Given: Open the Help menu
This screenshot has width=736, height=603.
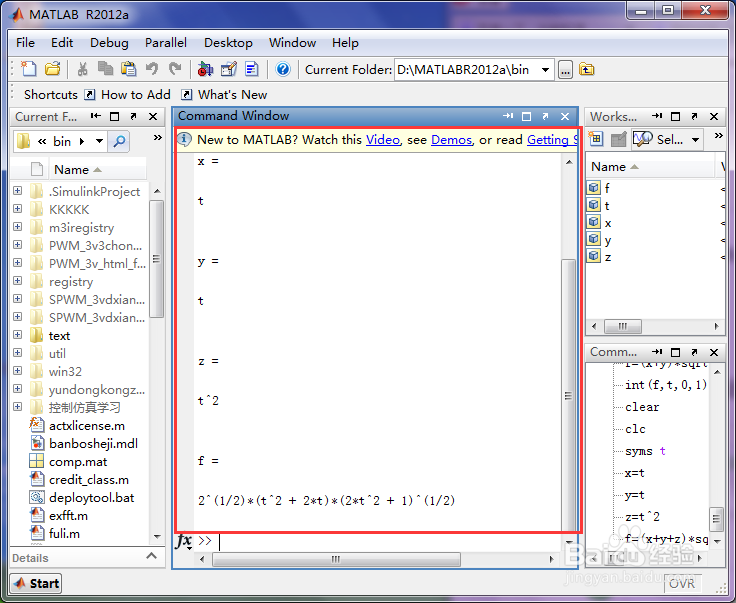Looking at the screenshot, I should point(345,43).
